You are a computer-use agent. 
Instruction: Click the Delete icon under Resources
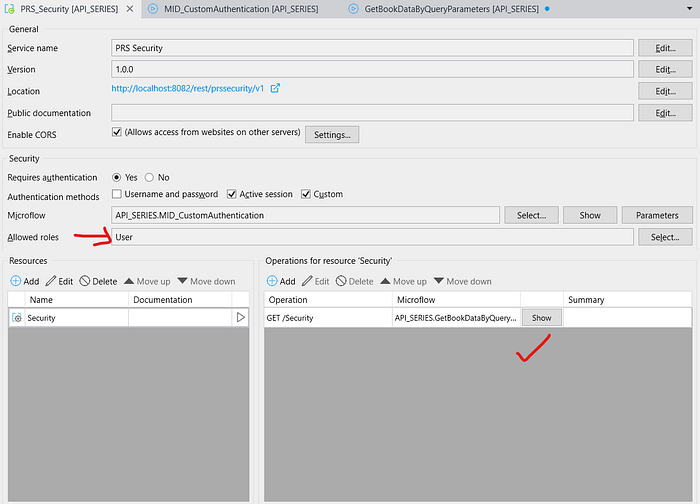point(86,281)
